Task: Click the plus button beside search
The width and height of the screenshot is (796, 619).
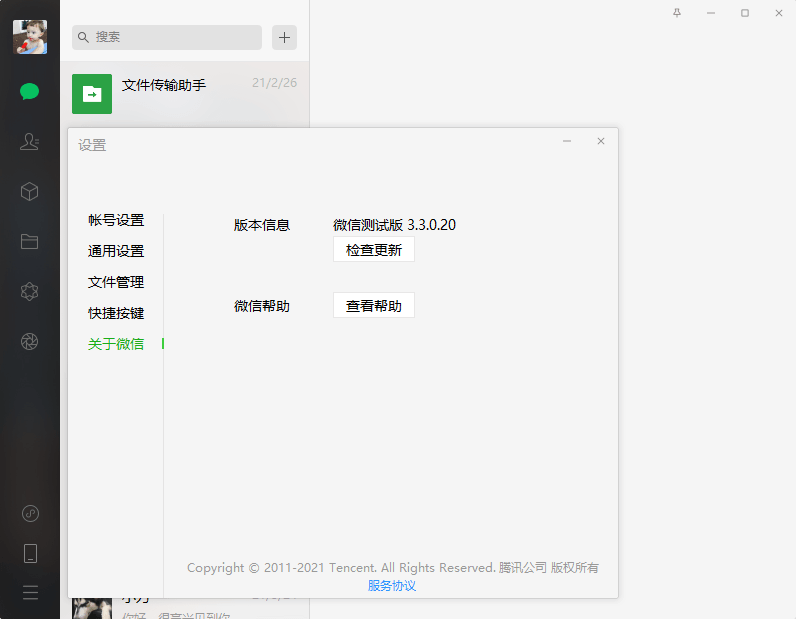Action: tap(285, 37)
